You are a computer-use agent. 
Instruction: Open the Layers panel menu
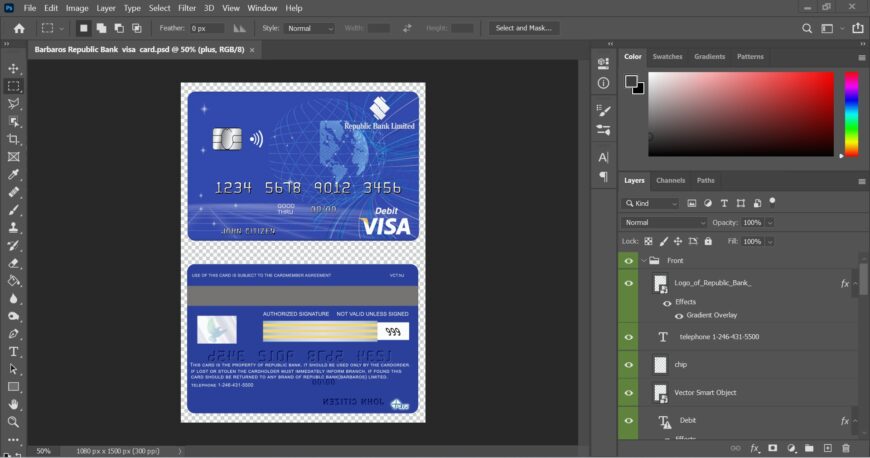[861, 181]
